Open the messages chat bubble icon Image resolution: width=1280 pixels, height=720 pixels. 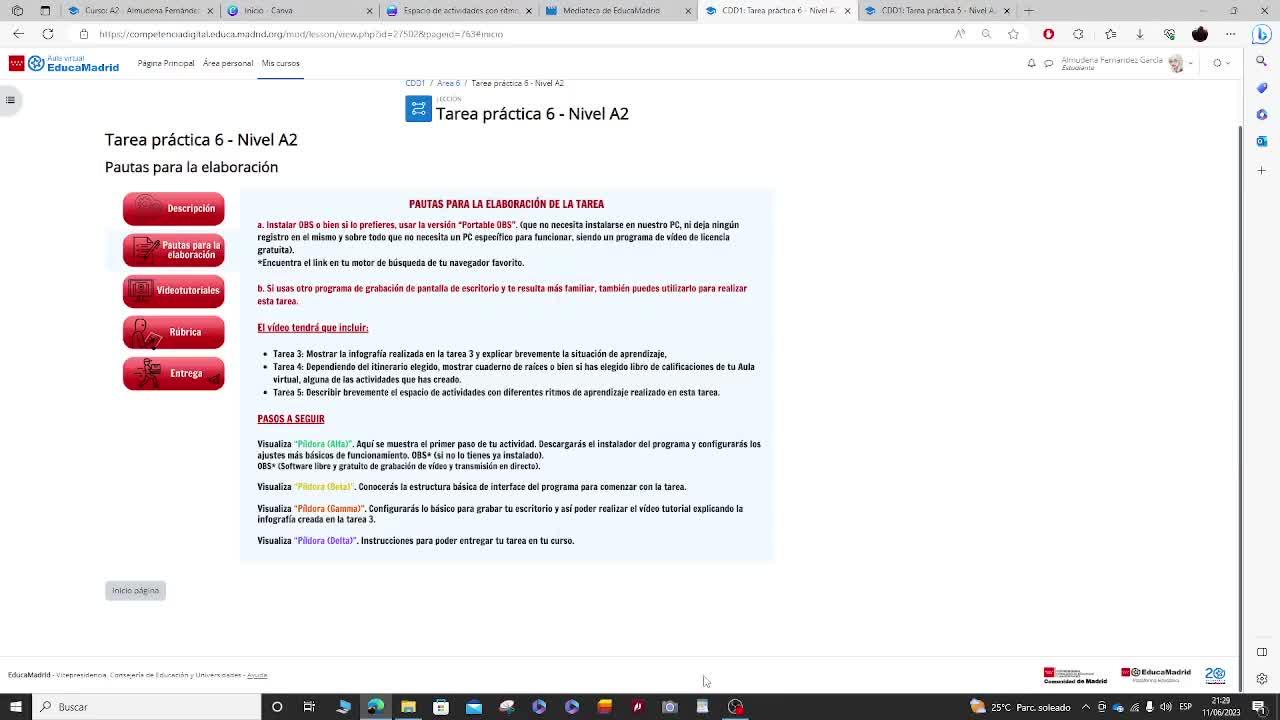[x=1048, y=63]
